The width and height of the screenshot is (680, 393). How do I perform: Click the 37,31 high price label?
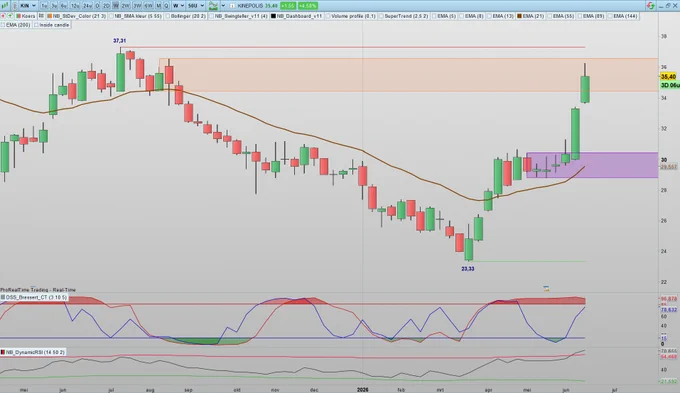click(x=119, y=41)
